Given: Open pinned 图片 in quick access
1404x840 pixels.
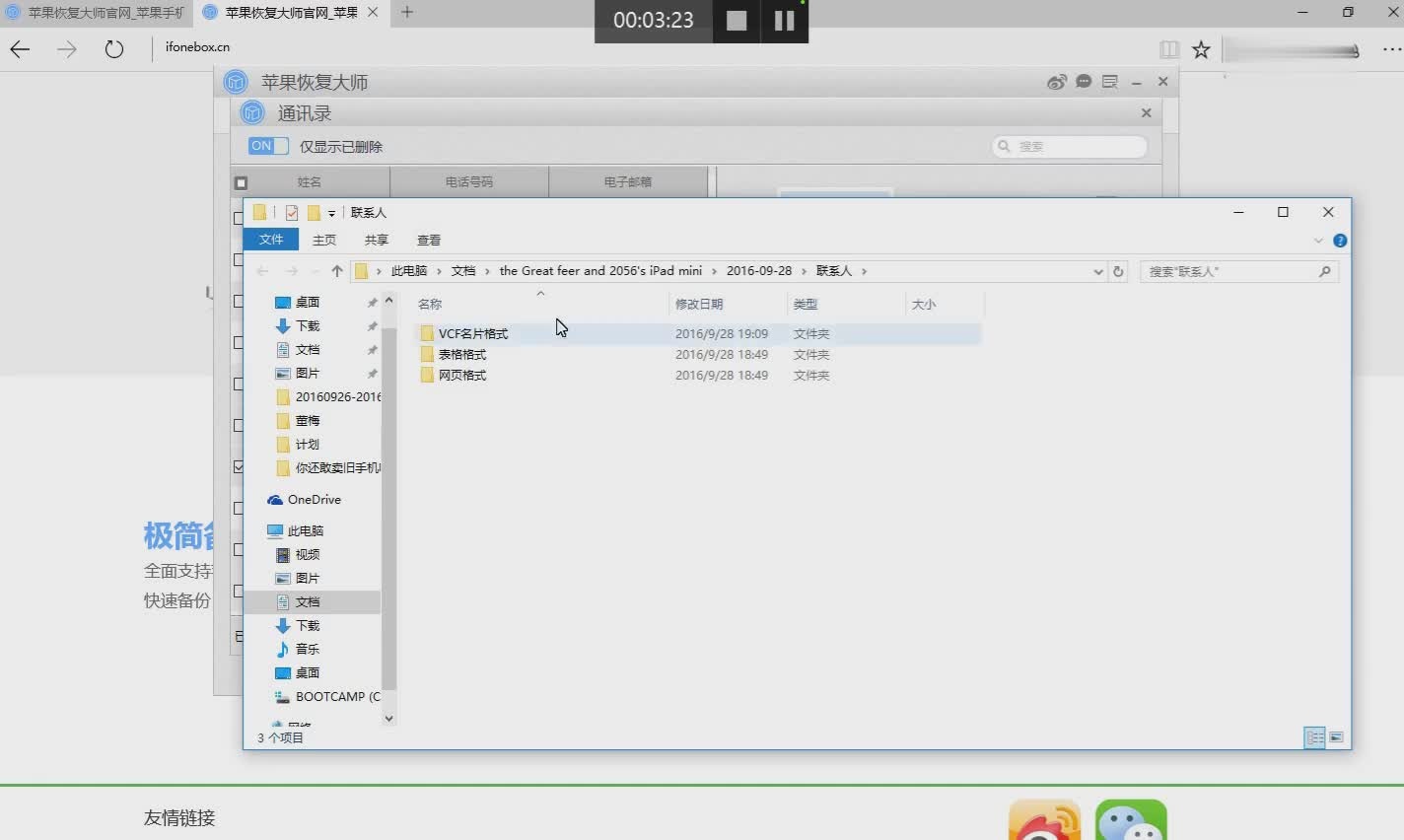Looking at the screenshot, I should point(308,374).
